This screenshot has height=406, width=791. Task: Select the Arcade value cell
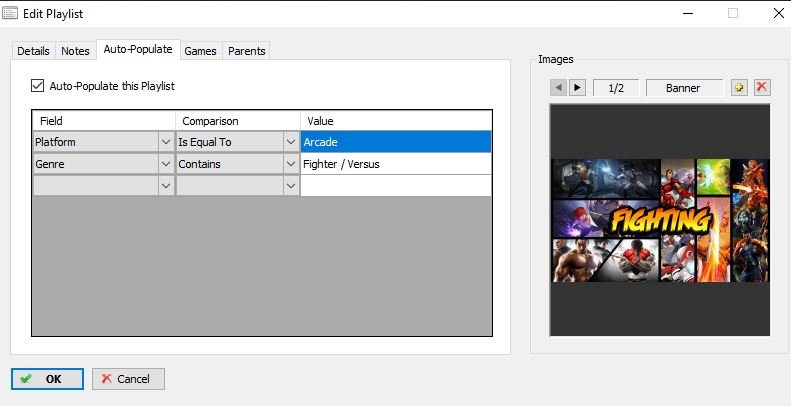(396, 142)
